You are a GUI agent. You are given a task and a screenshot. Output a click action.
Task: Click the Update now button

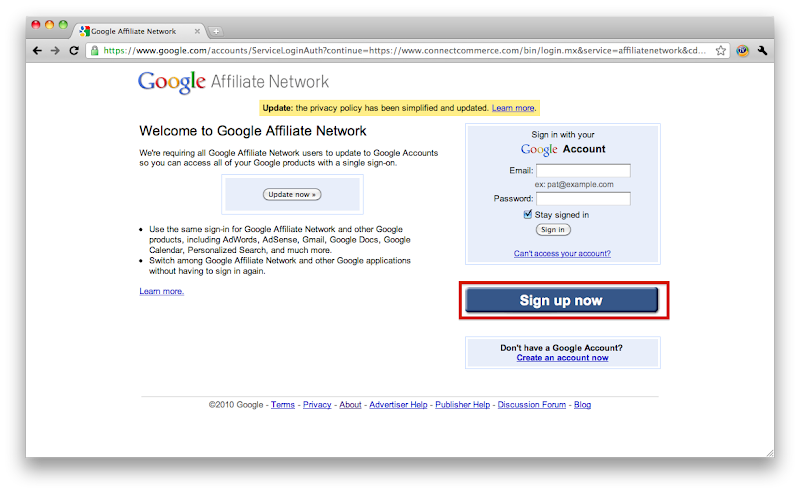[292, 194]
